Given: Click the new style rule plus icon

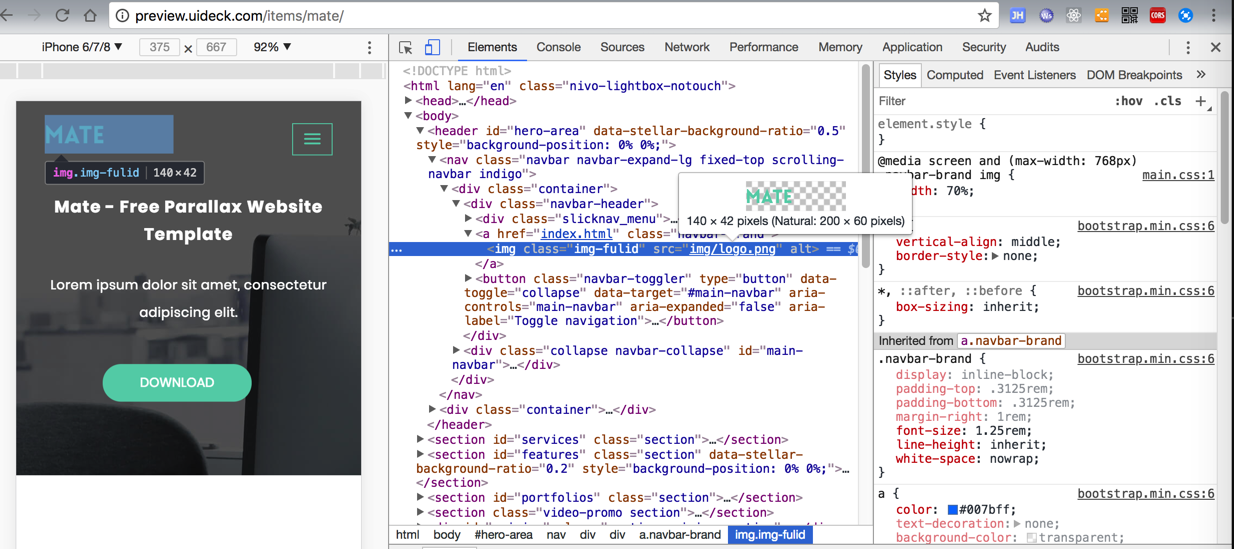Looking at the screenshot, I should pyautogui.click(x=1201, y=101).
